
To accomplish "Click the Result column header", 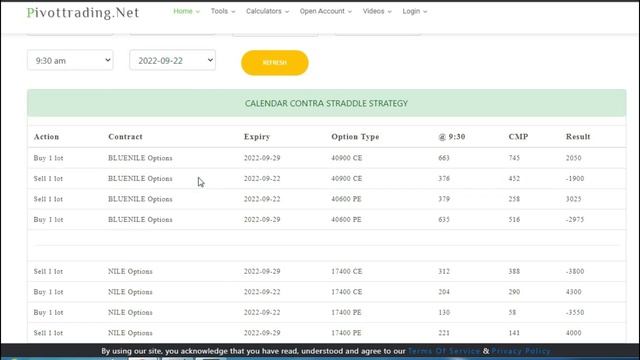I will click(578, 137).
